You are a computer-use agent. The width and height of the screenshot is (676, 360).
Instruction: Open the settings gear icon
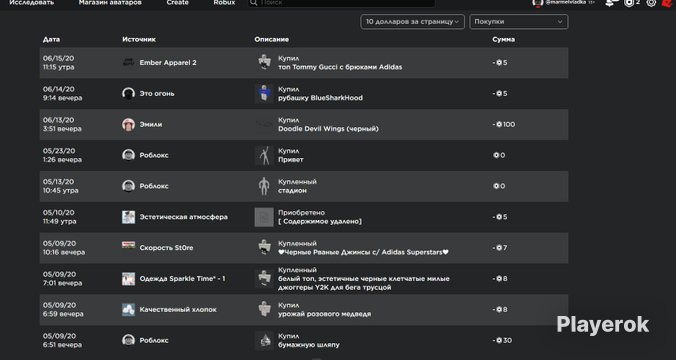point(651,3)
